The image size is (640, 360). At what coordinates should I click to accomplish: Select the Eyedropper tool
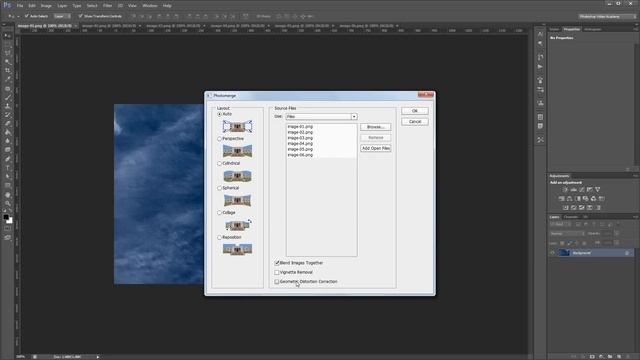[x=7, y=79]
